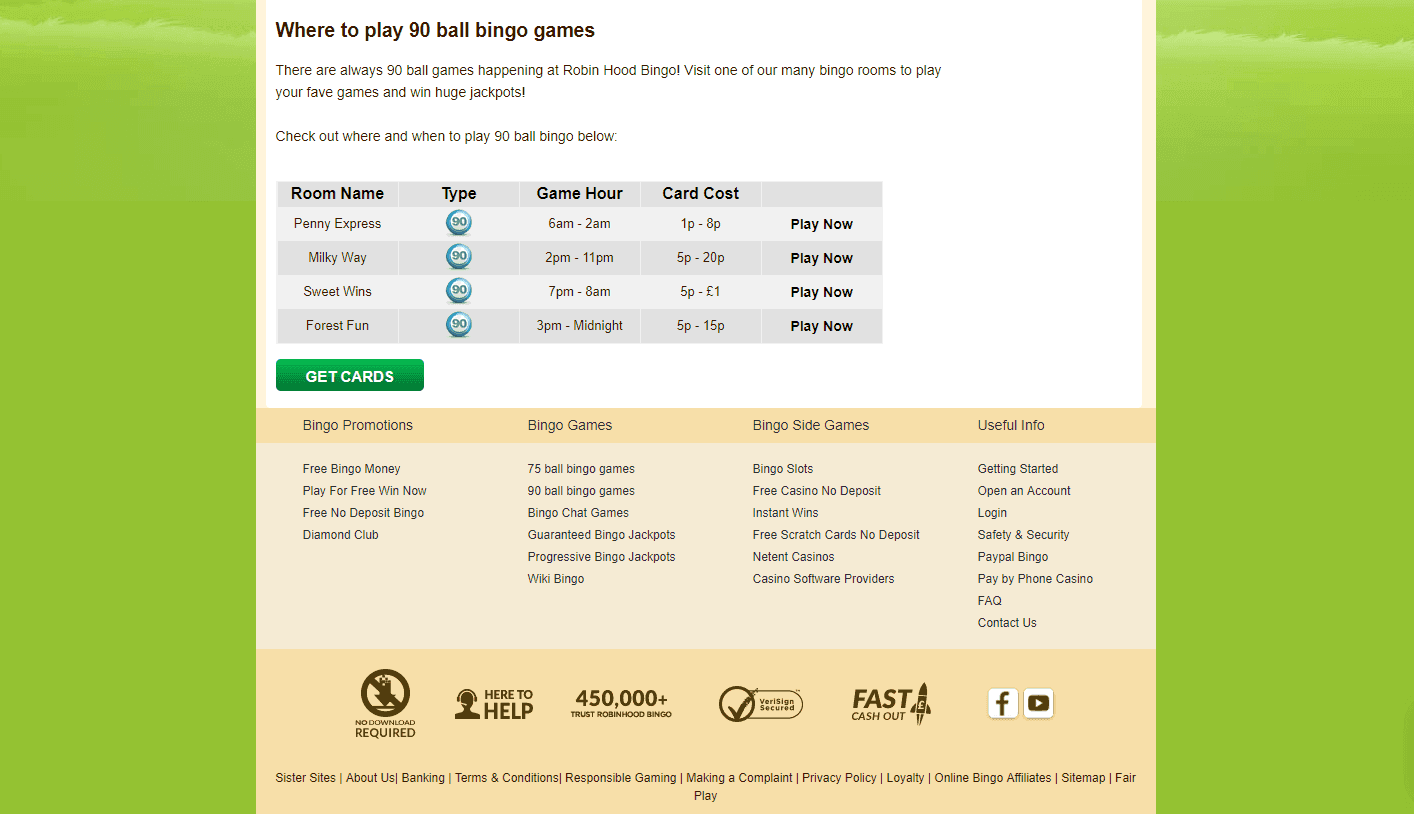Click the green GET CARDS button

(x=350, y=375)
